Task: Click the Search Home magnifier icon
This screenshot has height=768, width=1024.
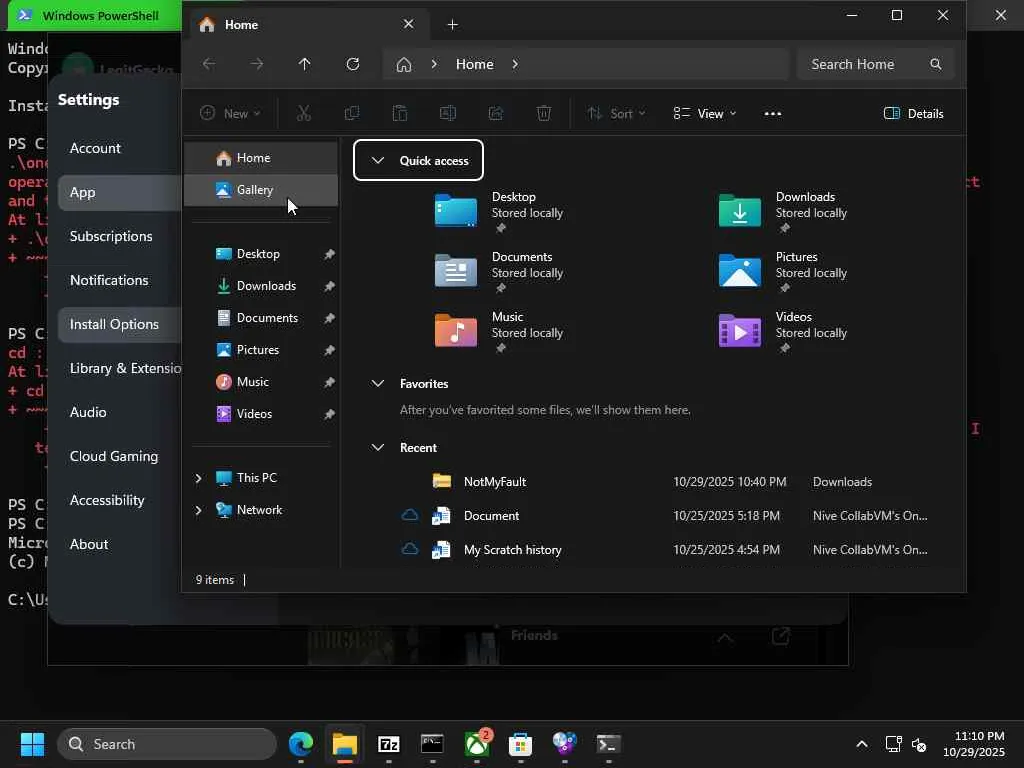Action: (x=935, y=64)
